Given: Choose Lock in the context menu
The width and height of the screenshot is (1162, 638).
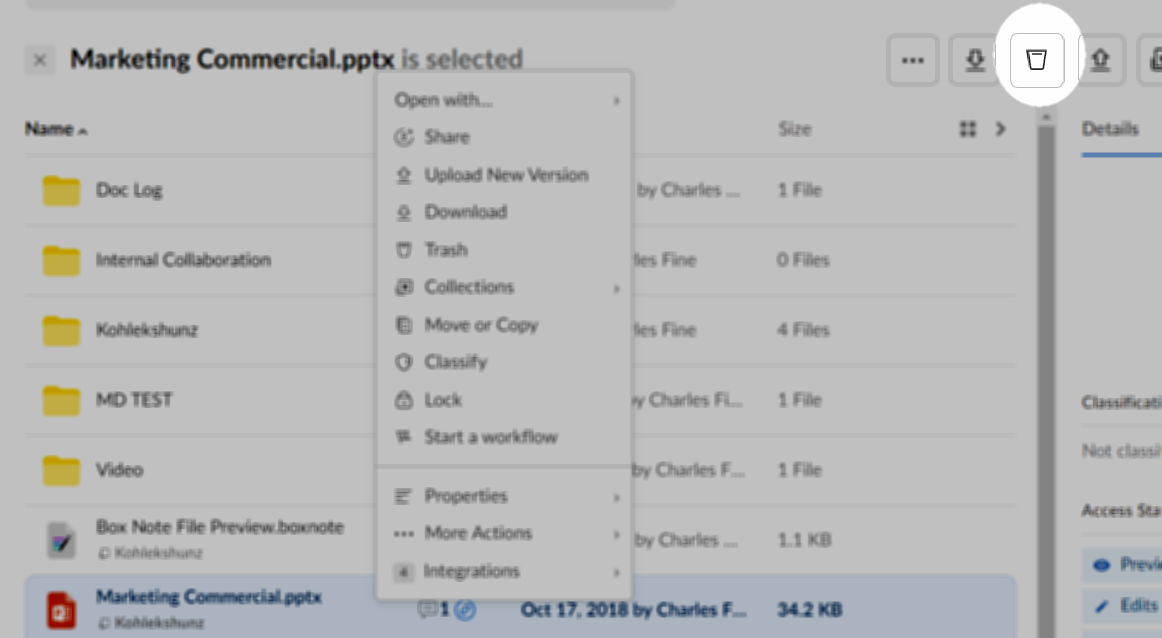Looking at the screenshot, I should (x=442, y=400).
